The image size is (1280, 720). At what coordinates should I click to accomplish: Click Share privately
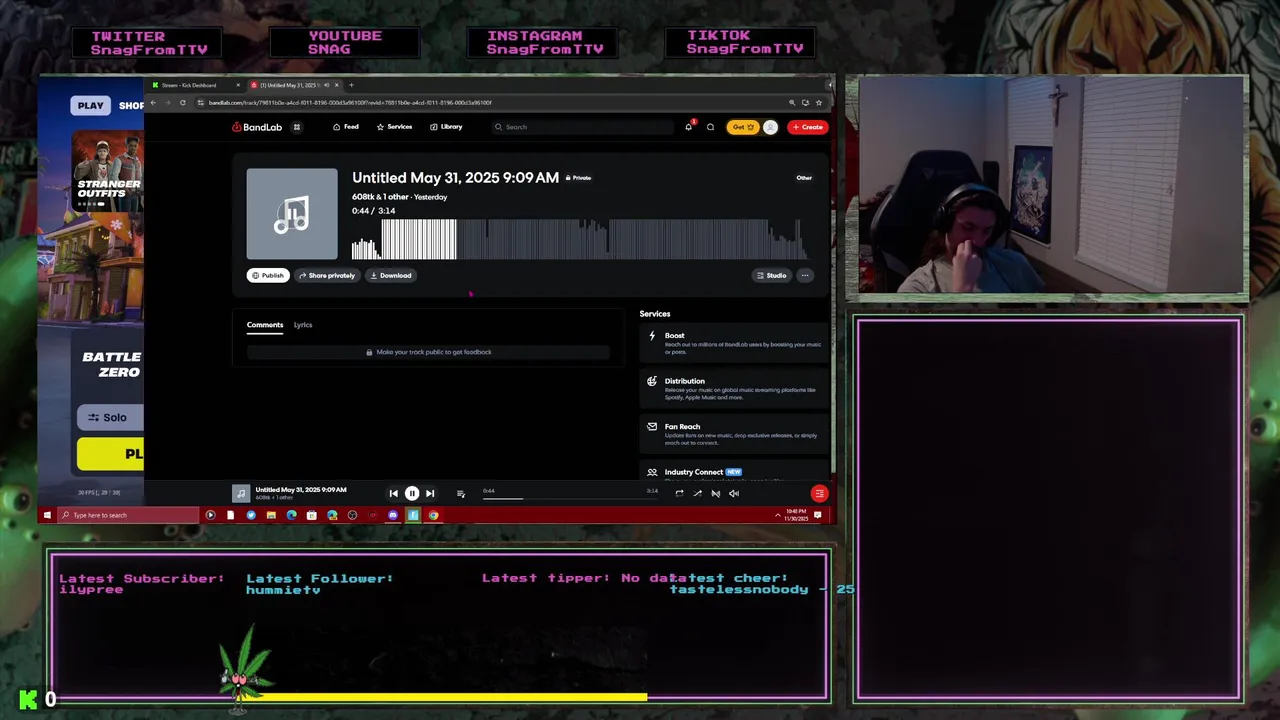coord(327,275)
